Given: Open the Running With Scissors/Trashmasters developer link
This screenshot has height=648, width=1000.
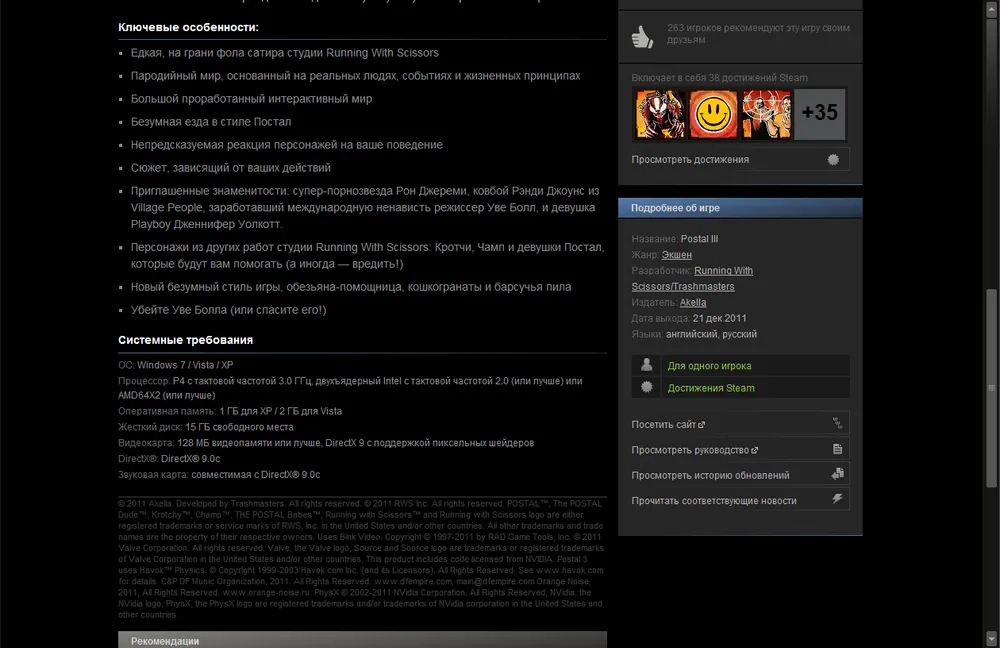Looking at the screenshot, I should coord(692,279).
